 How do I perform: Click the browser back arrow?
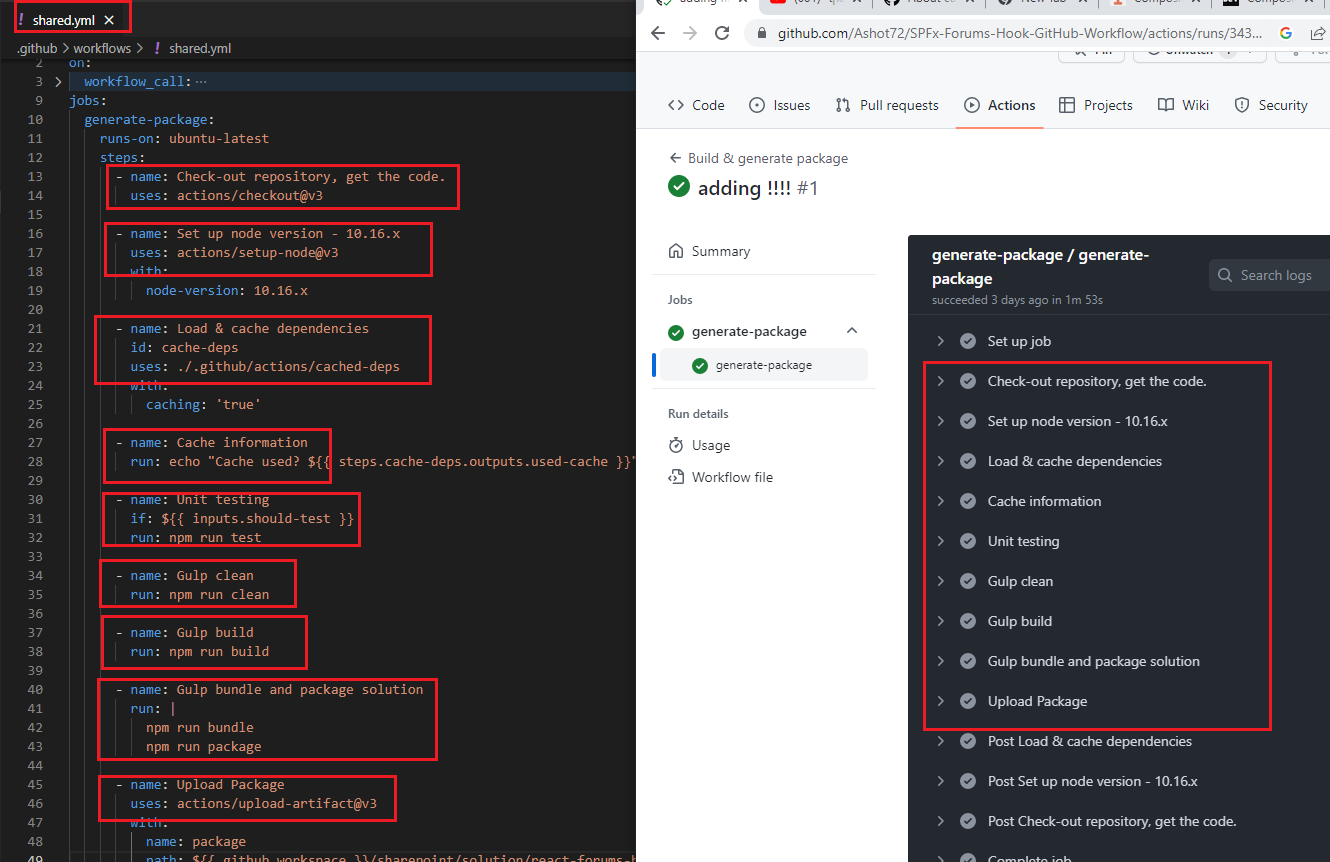(657, 33)
